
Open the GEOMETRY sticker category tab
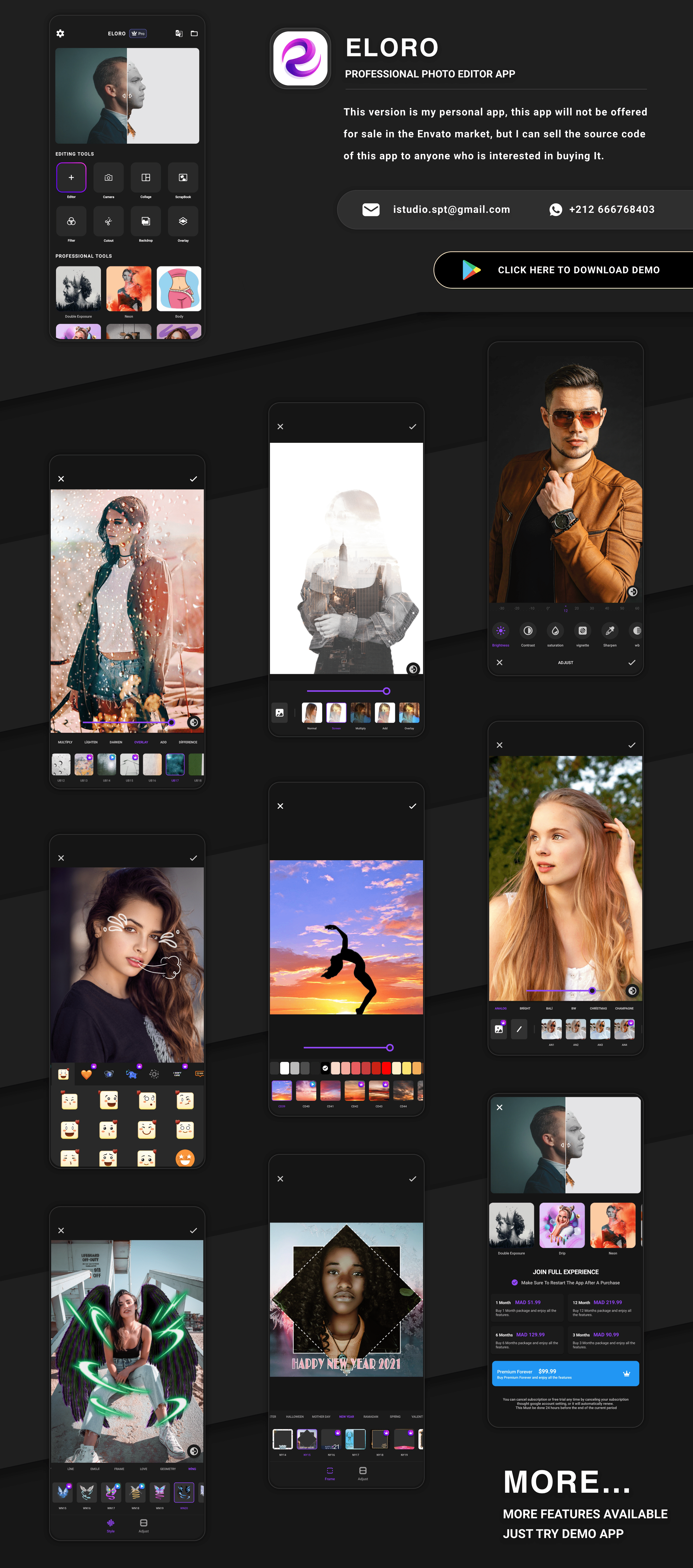pos(168,1469)
